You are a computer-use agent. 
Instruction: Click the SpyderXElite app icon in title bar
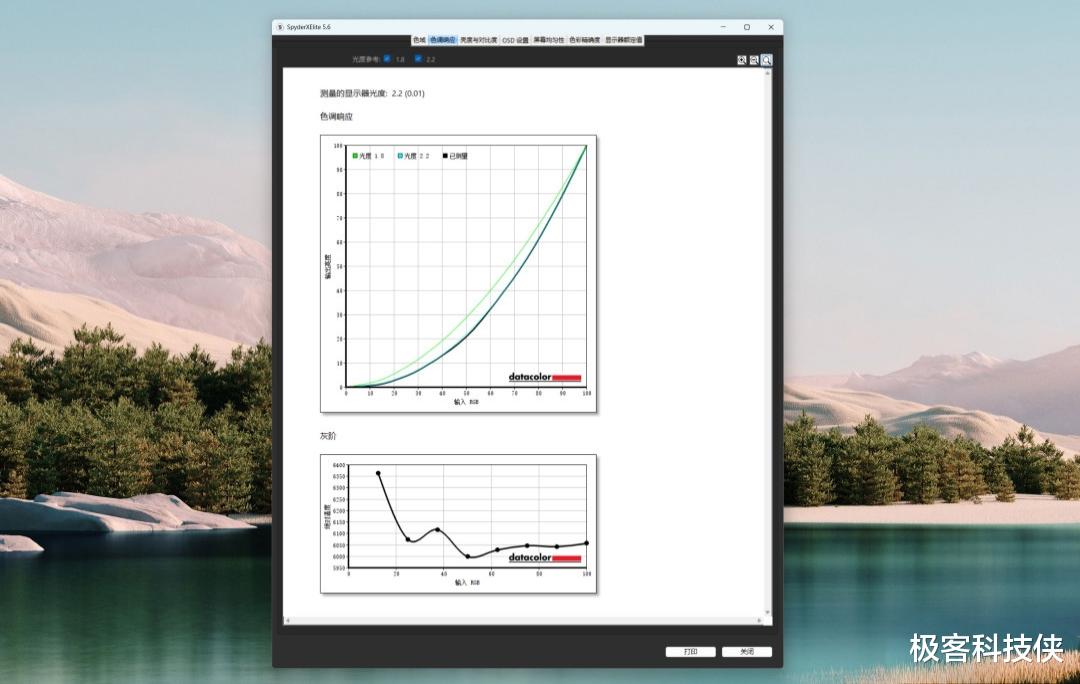[280, 27]
